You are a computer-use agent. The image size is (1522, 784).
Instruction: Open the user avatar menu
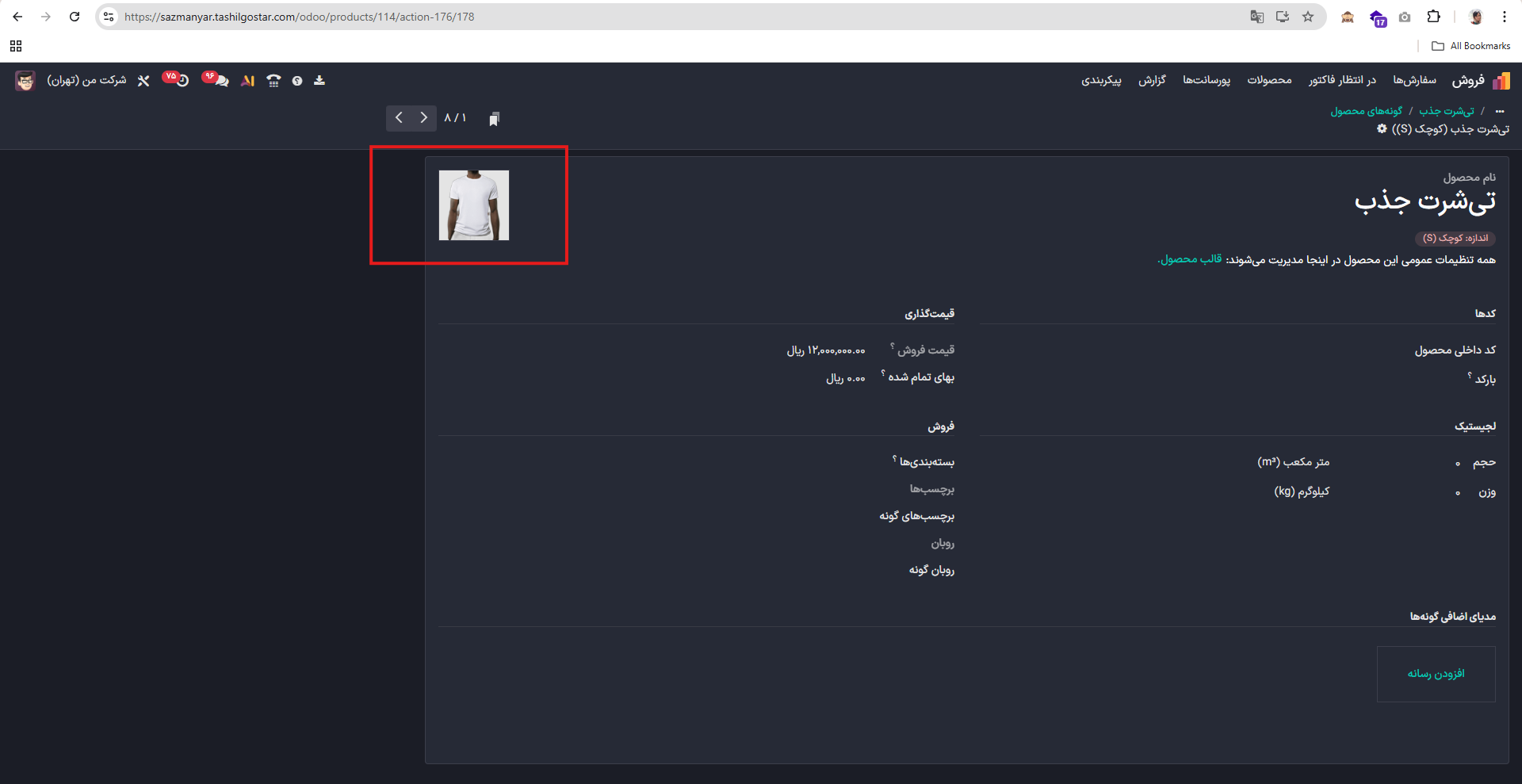pos(25,80)
